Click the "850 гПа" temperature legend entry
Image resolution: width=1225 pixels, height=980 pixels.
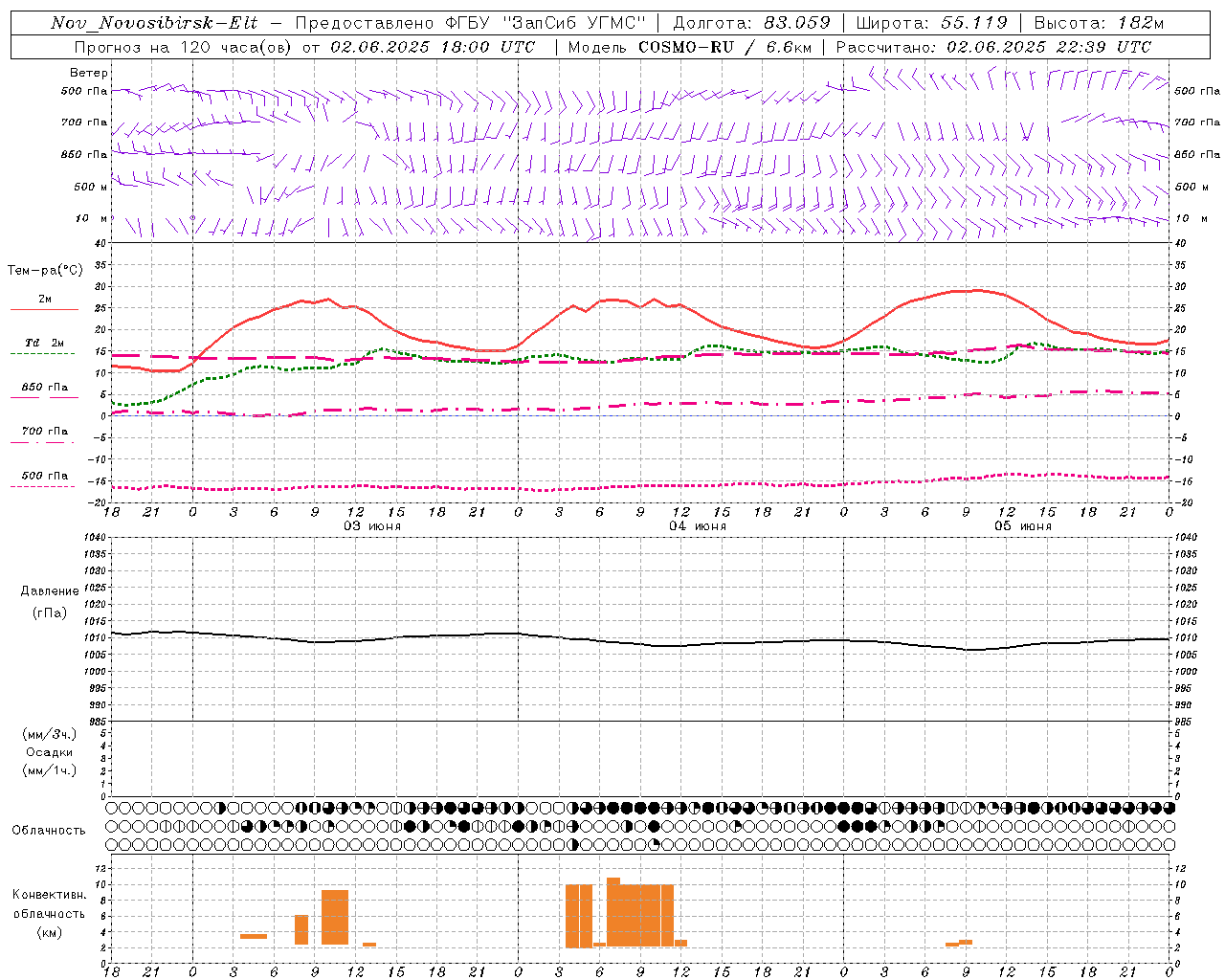[45, 388]
